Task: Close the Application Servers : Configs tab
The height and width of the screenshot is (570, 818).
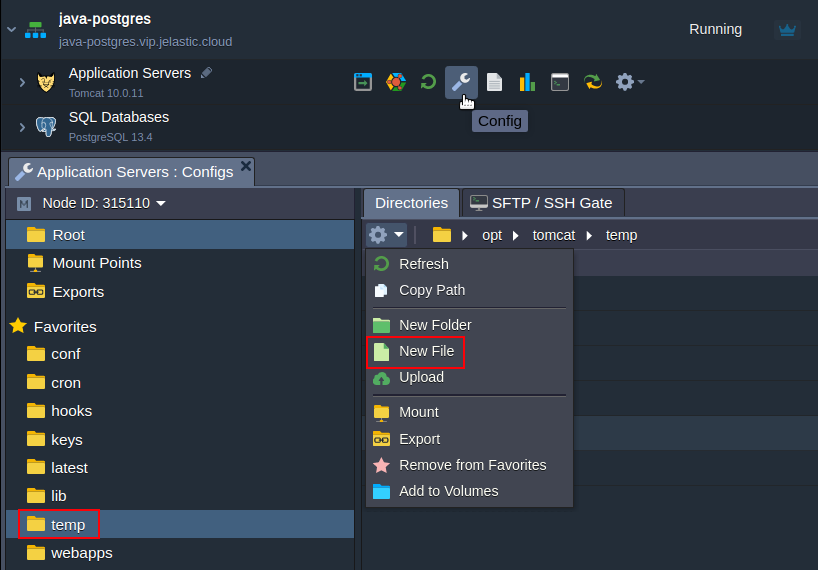Action: 246,166
